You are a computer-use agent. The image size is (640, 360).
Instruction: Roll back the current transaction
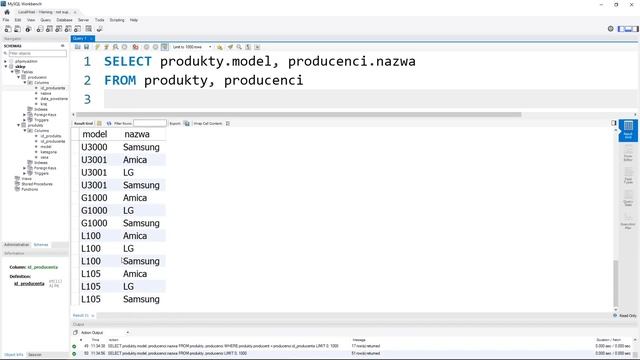[155, 47]
